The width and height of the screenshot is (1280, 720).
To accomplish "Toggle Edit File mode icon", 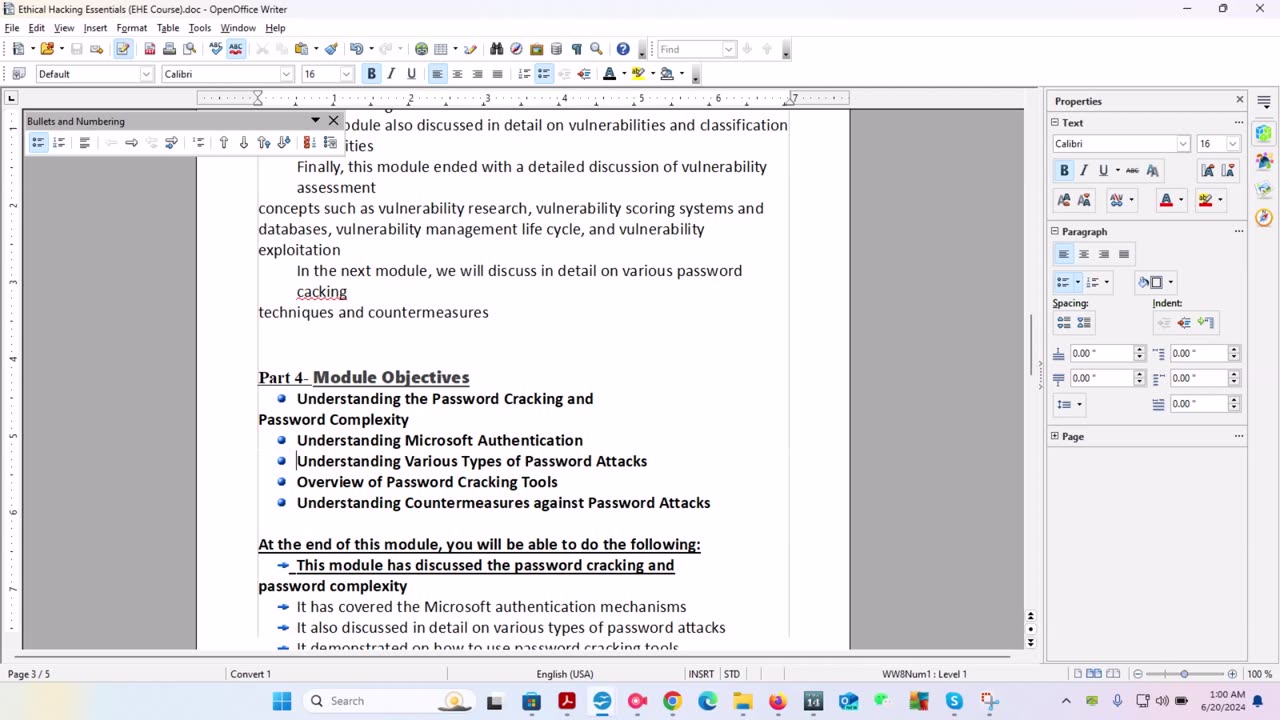I will tap(123, 49).
